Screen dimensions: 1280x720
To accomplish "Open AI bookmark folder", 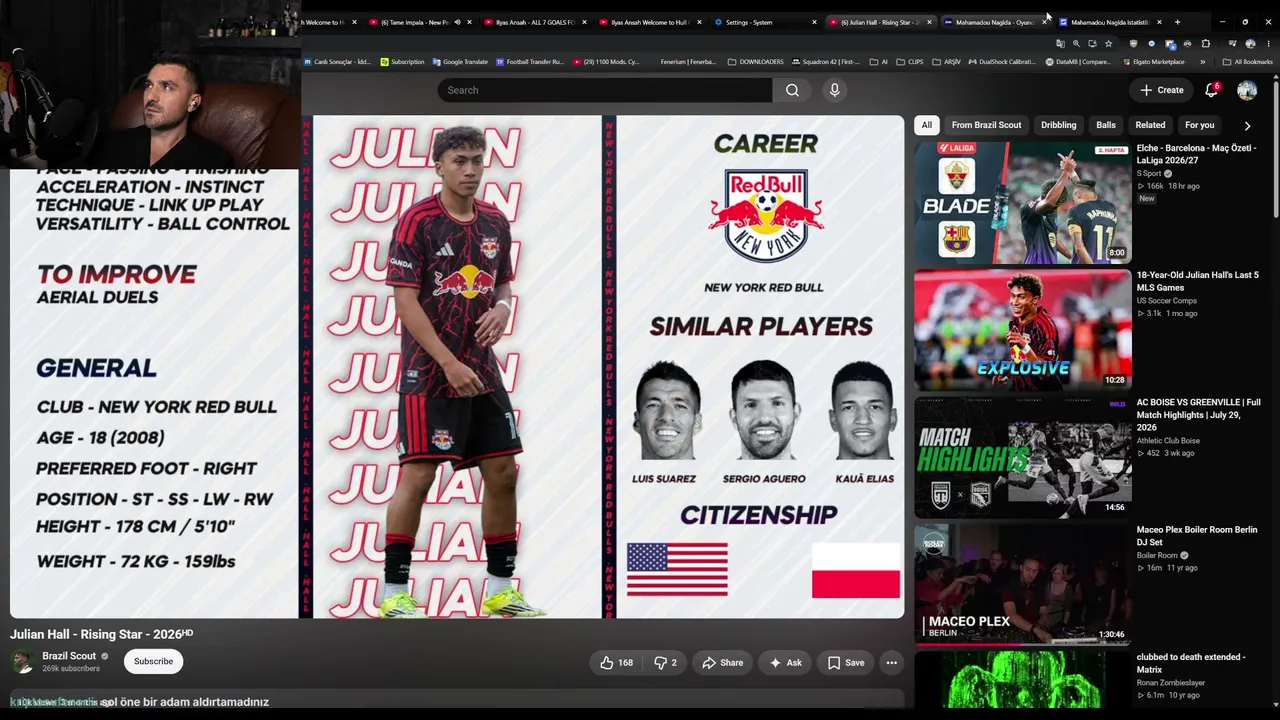I will coord(879,62).
